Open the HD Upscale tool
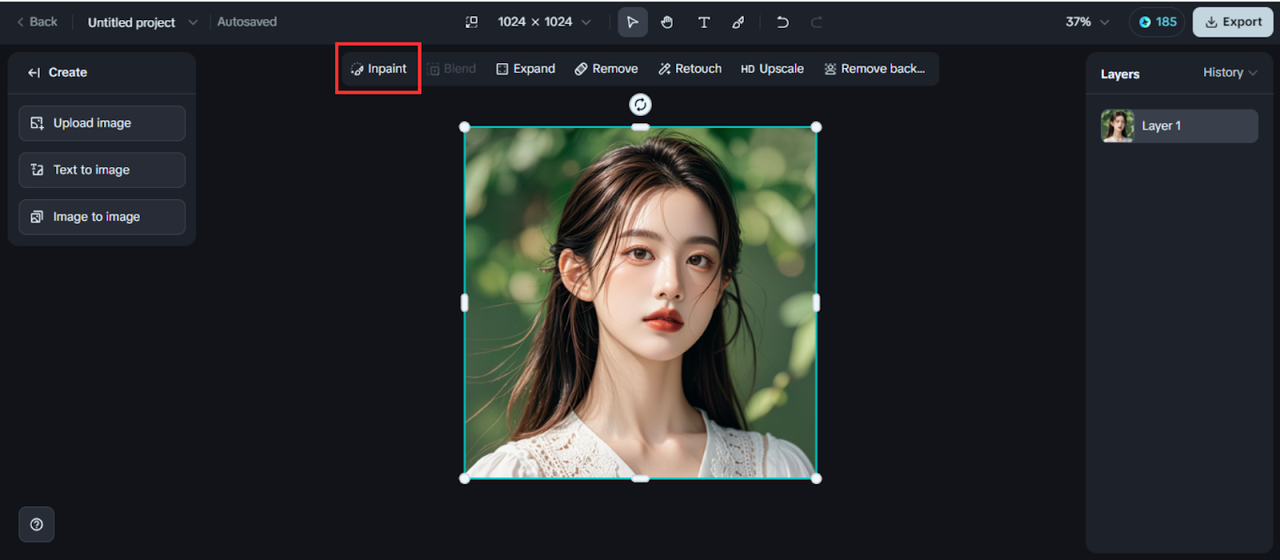Viewport: 1280px width, 560px height. point(772,69)
